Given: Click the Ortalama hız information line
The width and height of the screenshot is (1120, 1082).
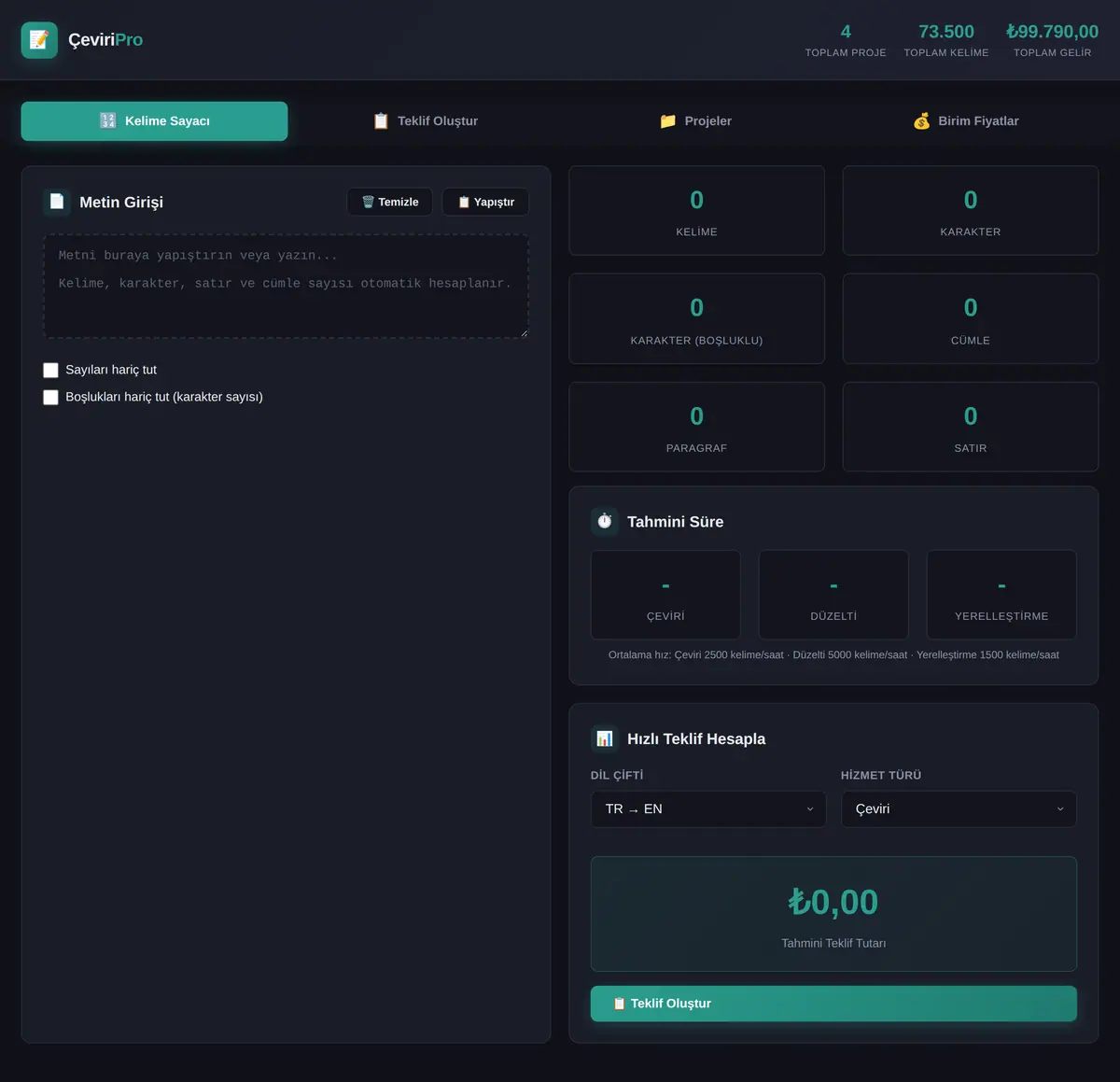Looking at the screenshot, I should pyautogui.click(x=833, y=654).
